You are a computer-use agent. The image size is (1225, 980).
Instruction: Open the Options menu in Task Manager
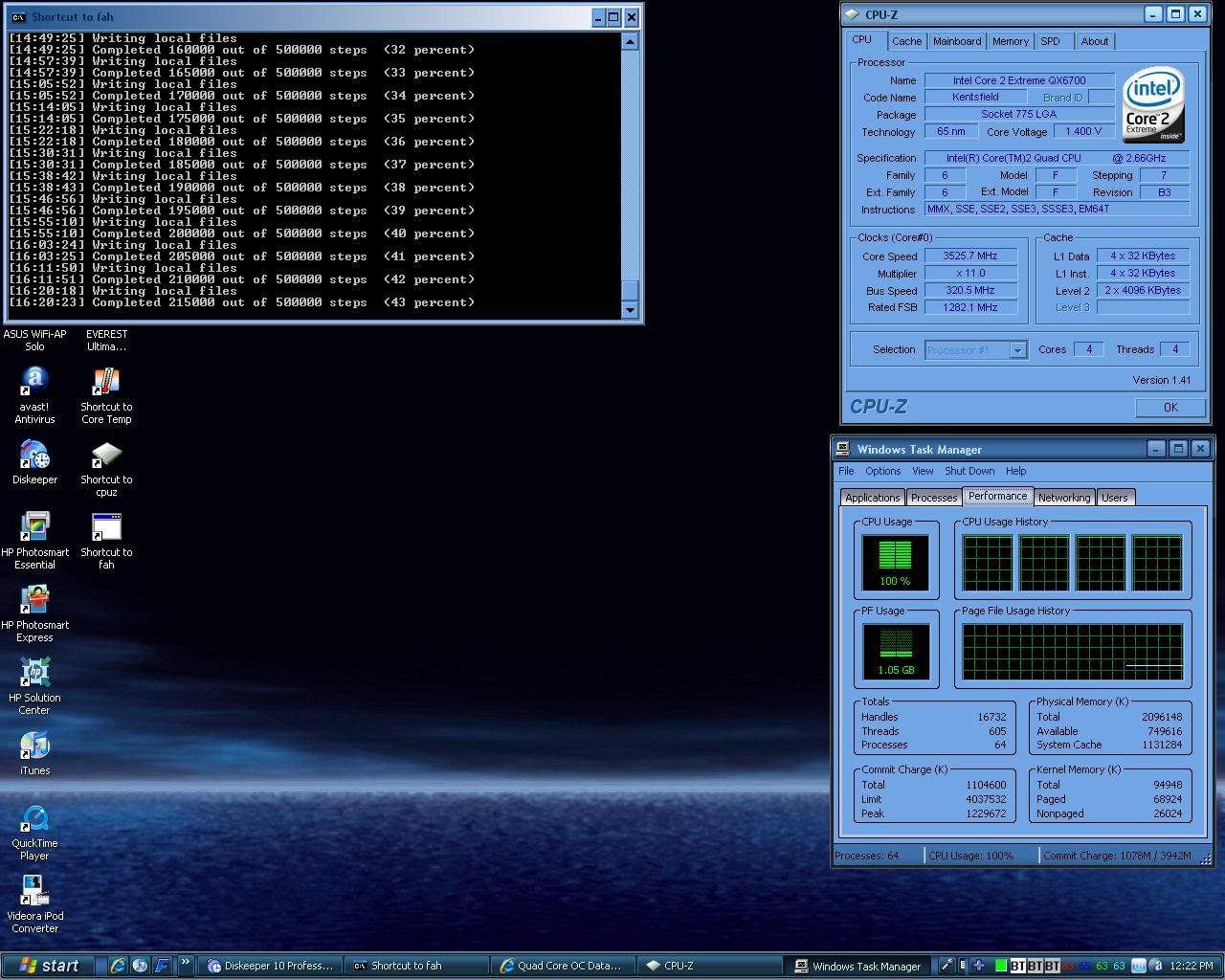[882, 471]
